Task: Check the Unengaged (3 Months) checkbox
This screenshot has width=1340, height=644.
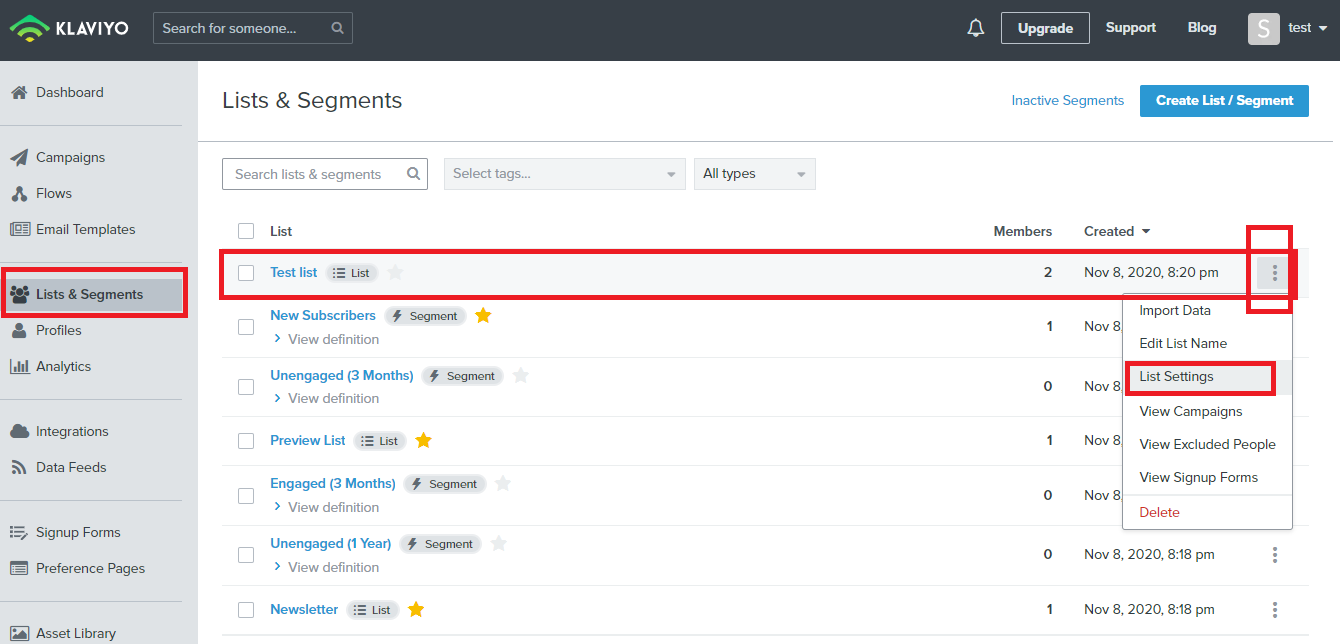Action: pyautogui.click(x=246, y=387)
